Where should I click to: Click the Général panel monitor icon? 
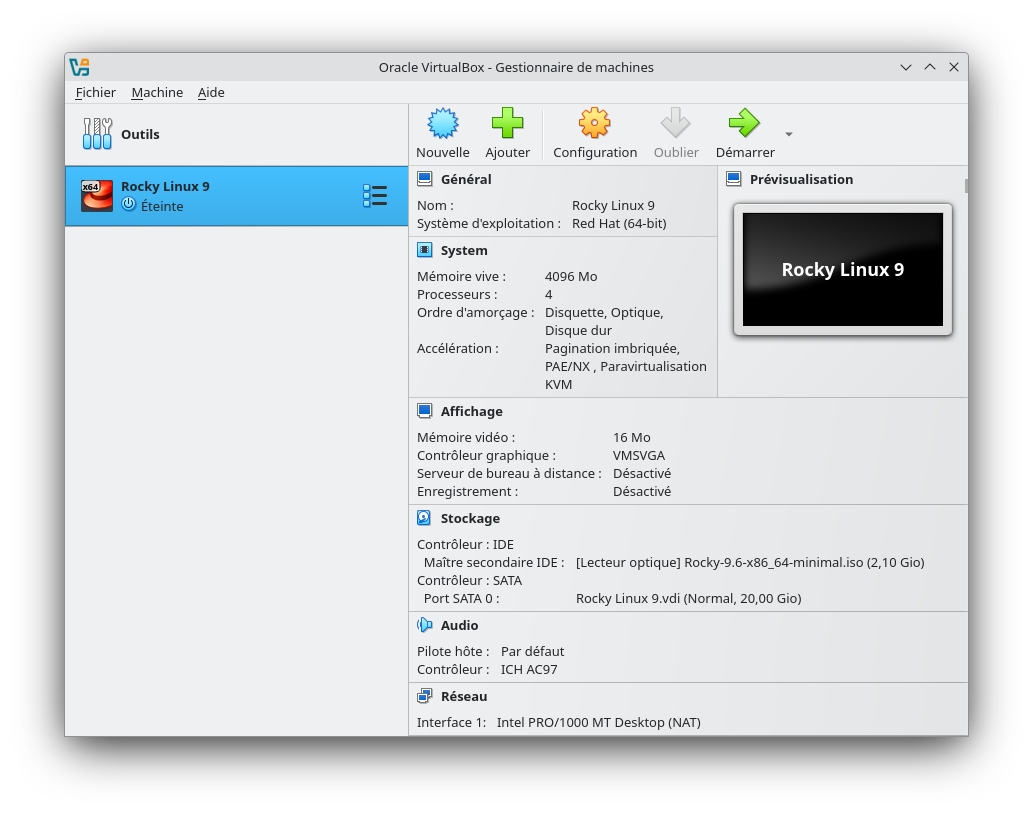pyautogui.click(x=425, y=178)
